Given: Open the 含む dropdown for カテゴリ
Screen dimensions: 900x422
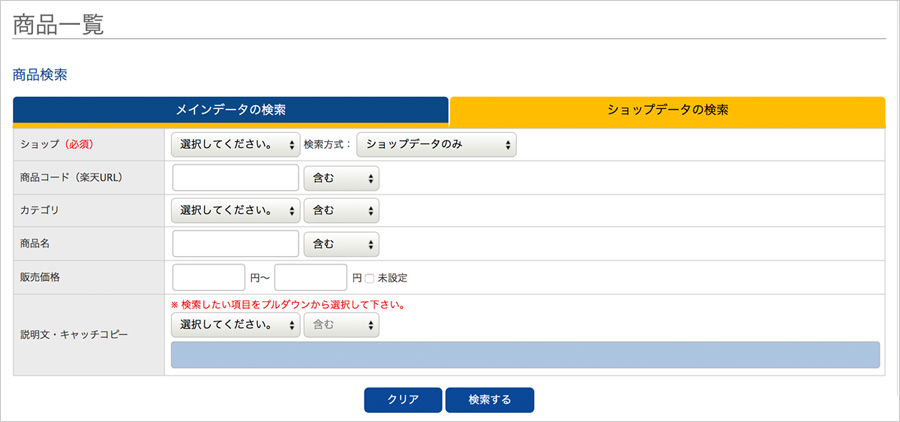Looking at the screenshot, I should (342, 211).
